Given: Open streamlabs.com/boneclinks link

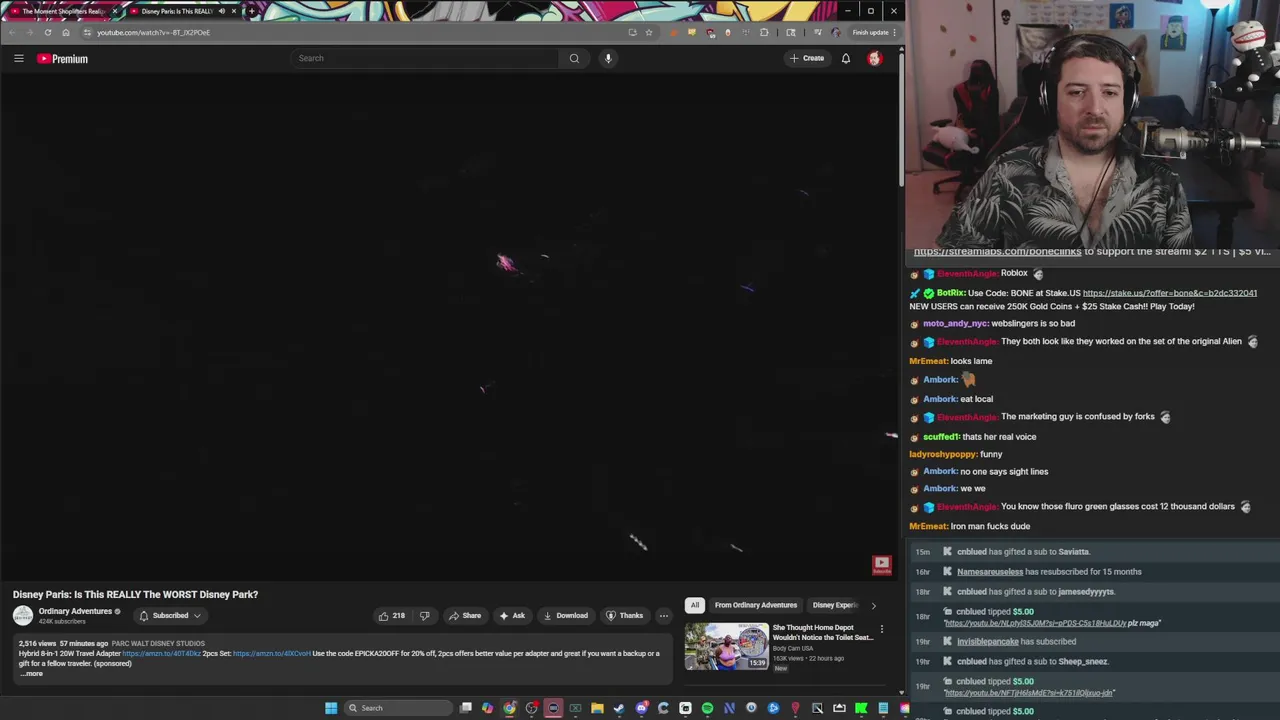Looking at the screenshot, I should (997, 252).
